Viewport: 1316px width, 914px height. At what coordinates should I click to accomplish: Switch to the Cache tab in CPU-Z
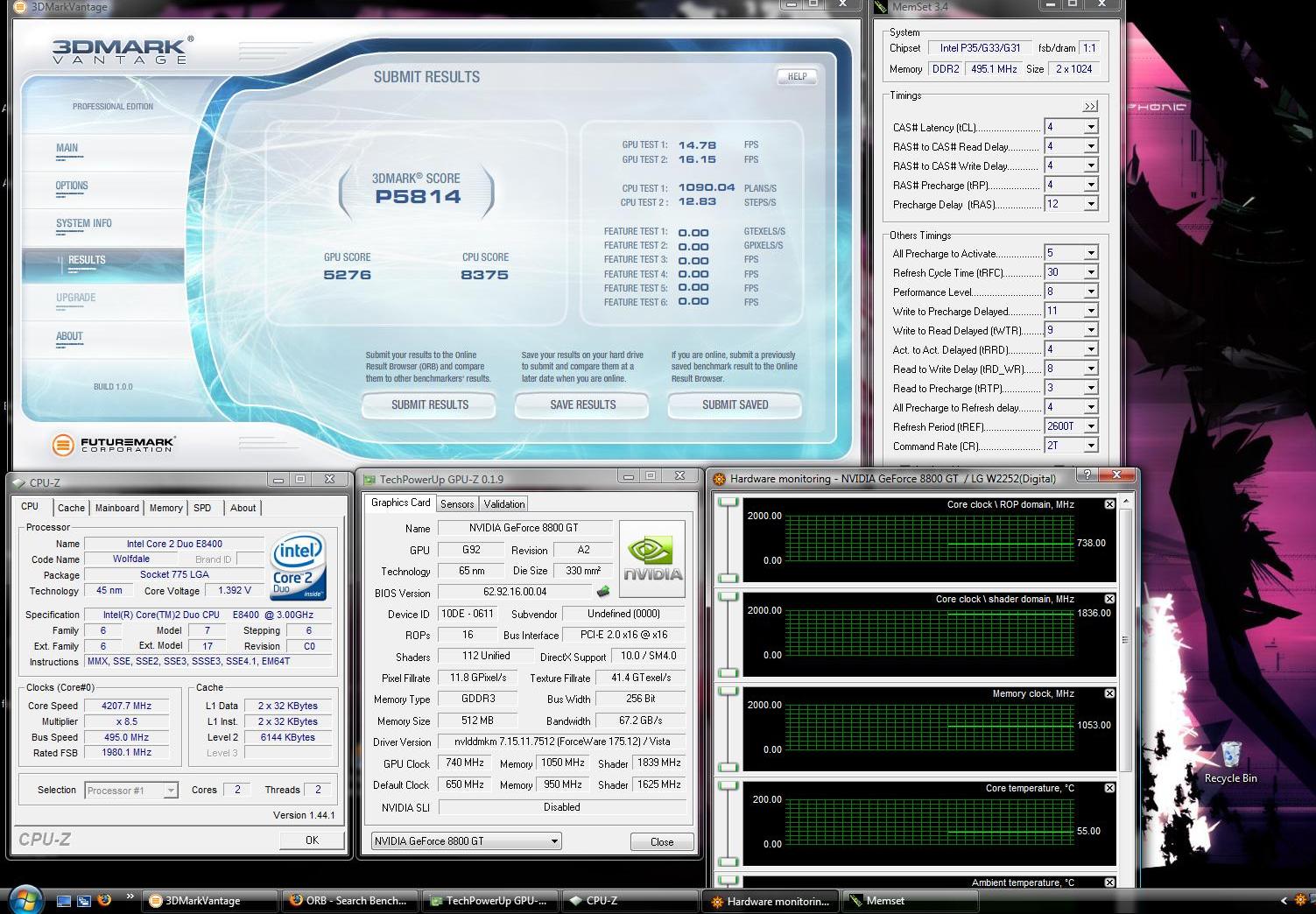coord(71,508)
